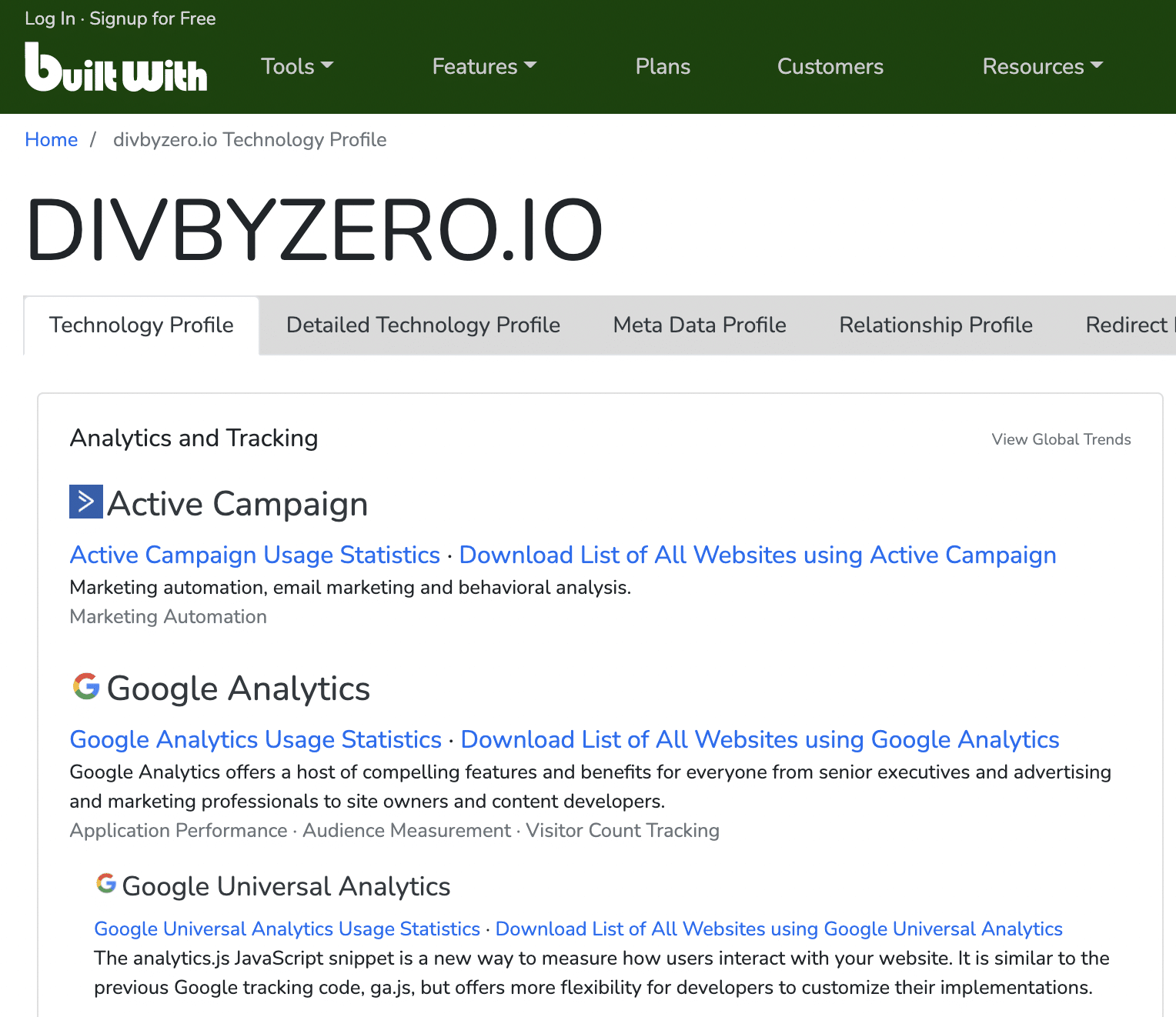Click the Log In link

tap(50, 18)
